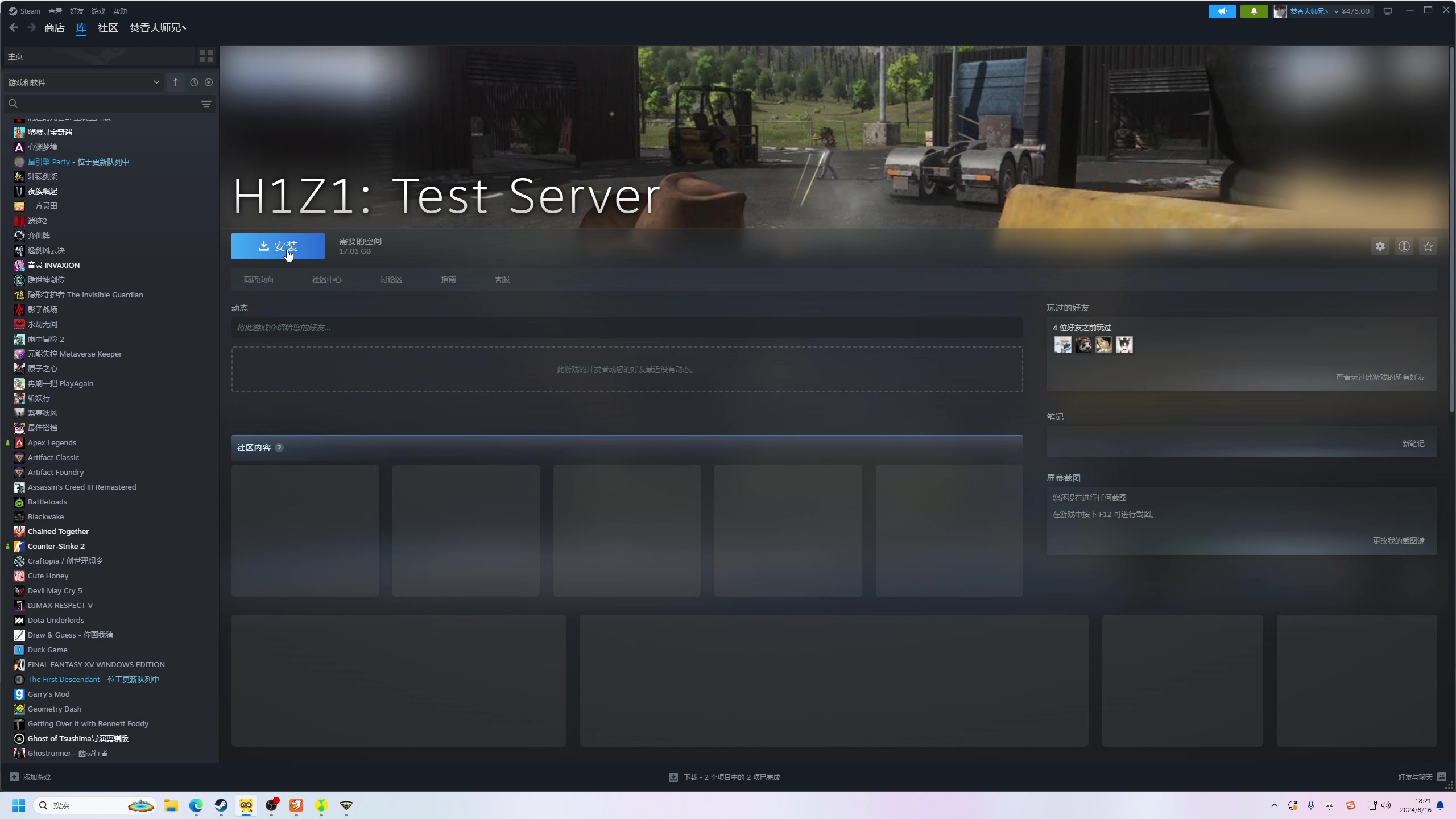Select Geometry Dash in the game list
The height and width of the screenshot is (819, 1456).
coord(55,709)
